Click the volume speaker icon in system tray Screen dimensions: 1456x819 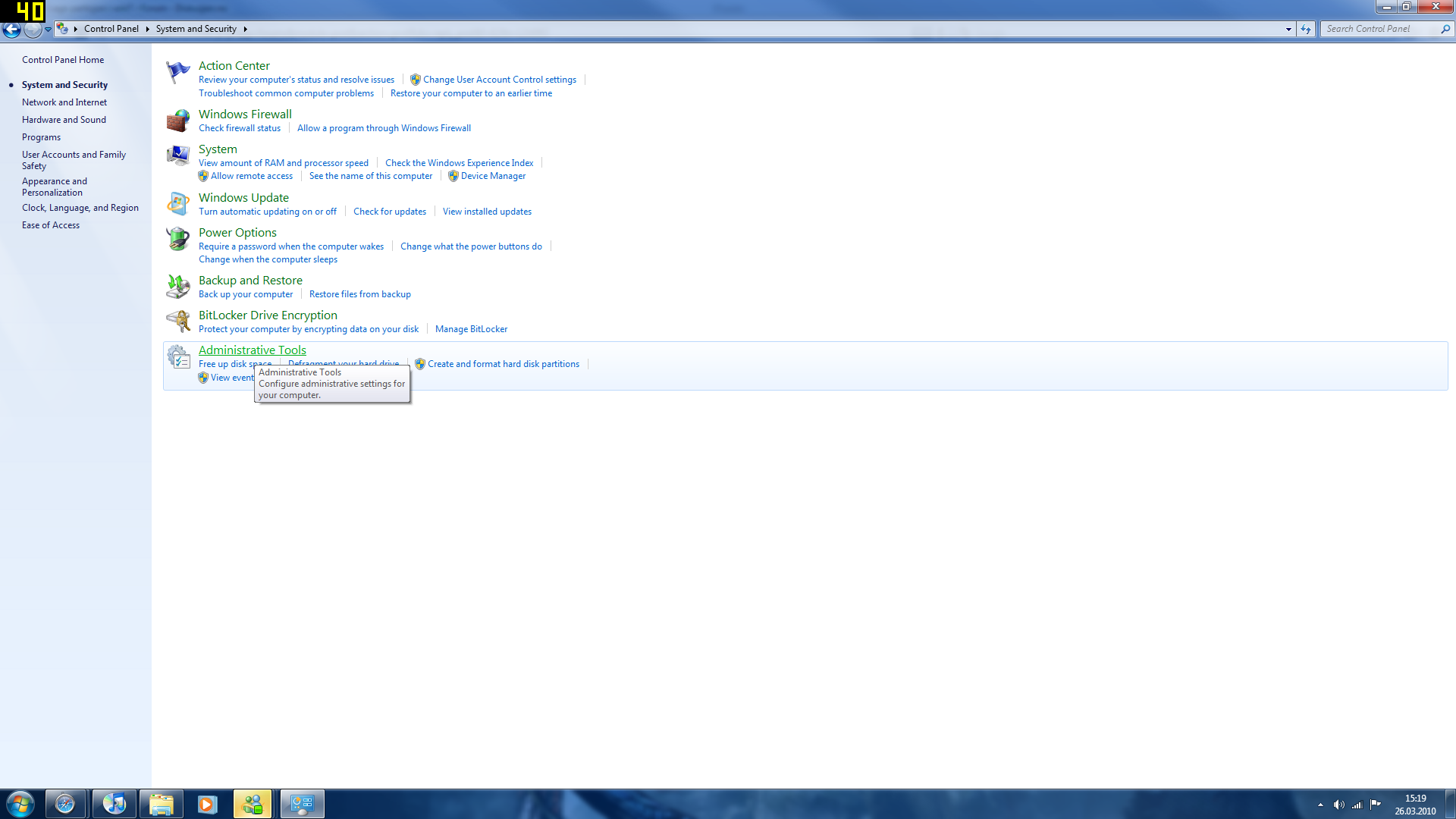pyautogui.click(x=1338, y=805)
